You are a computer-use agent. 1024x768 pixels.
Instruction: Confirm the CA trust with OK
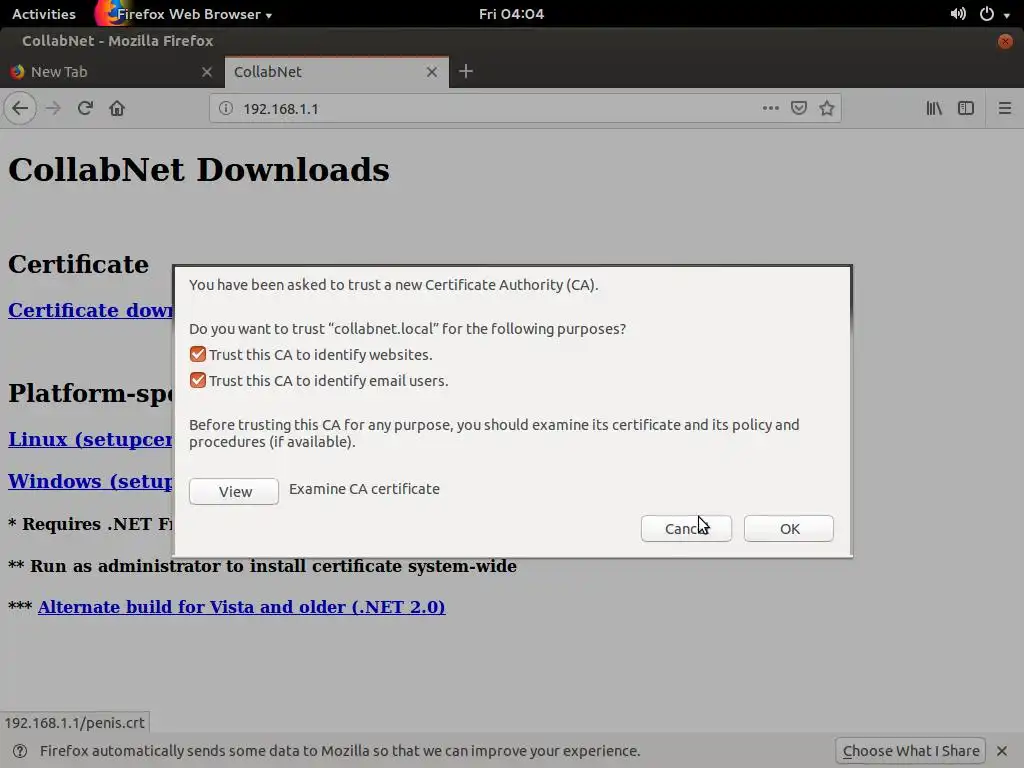(789, 528)
